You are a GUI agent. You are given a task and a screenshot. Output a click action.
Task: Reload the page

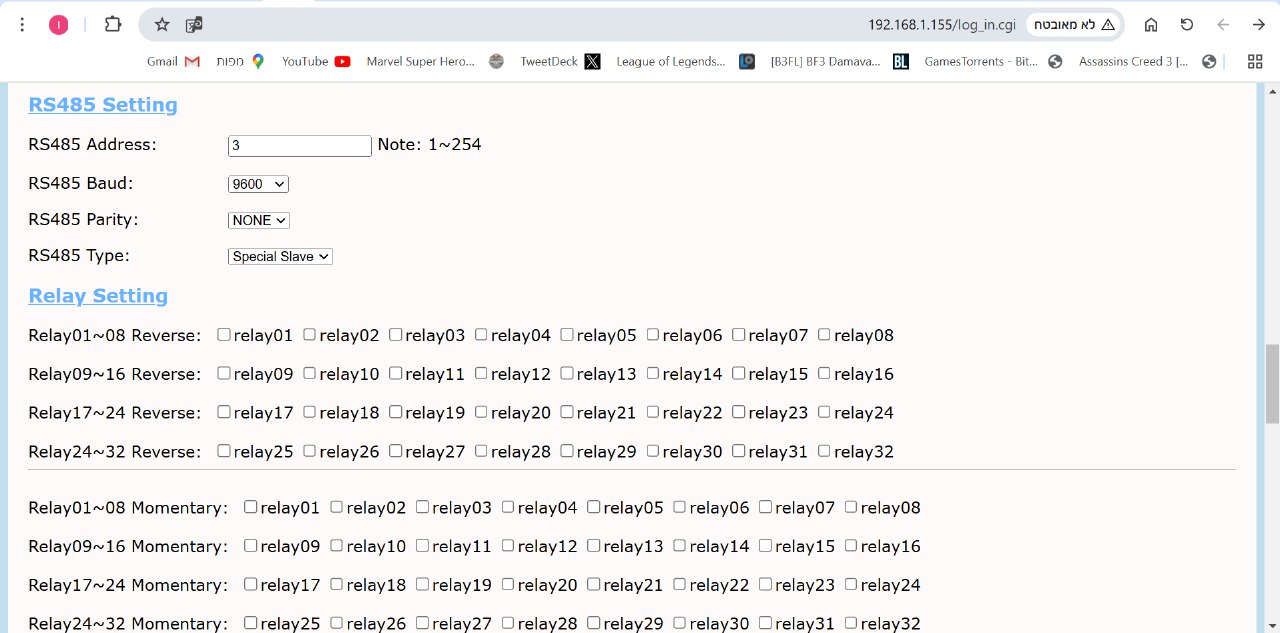coord(1187,25)
